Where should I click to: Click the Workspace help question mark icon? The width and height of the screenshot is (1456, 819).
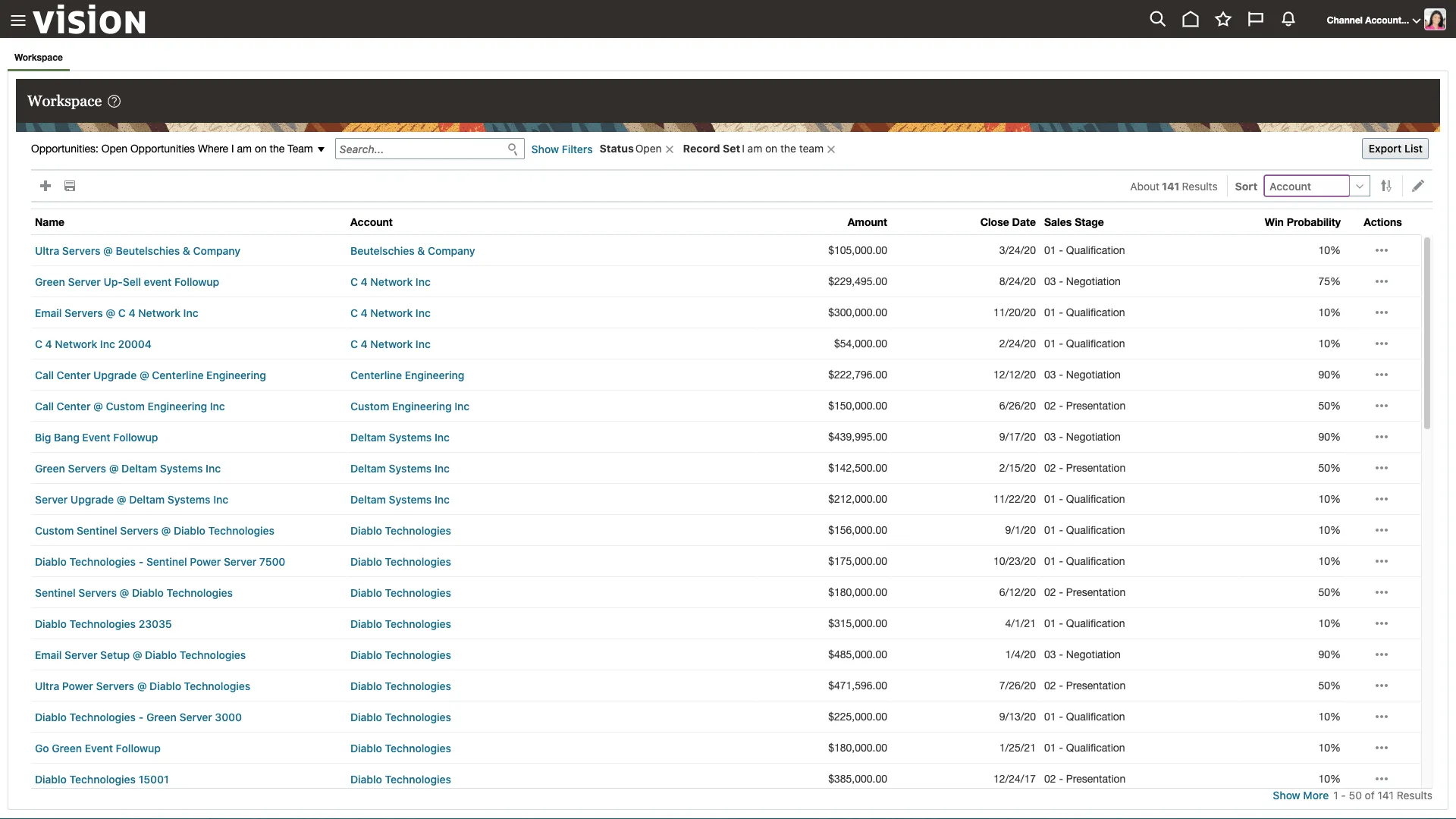[x=114, y=102]
